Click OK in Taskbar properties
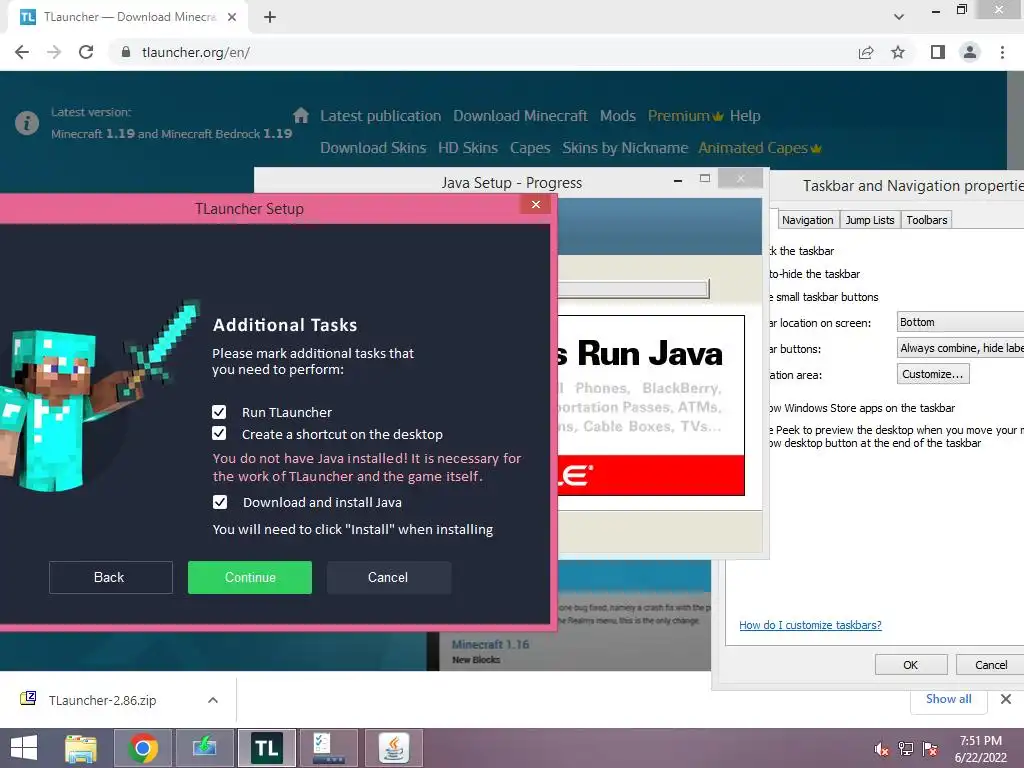 coord(911,665)
